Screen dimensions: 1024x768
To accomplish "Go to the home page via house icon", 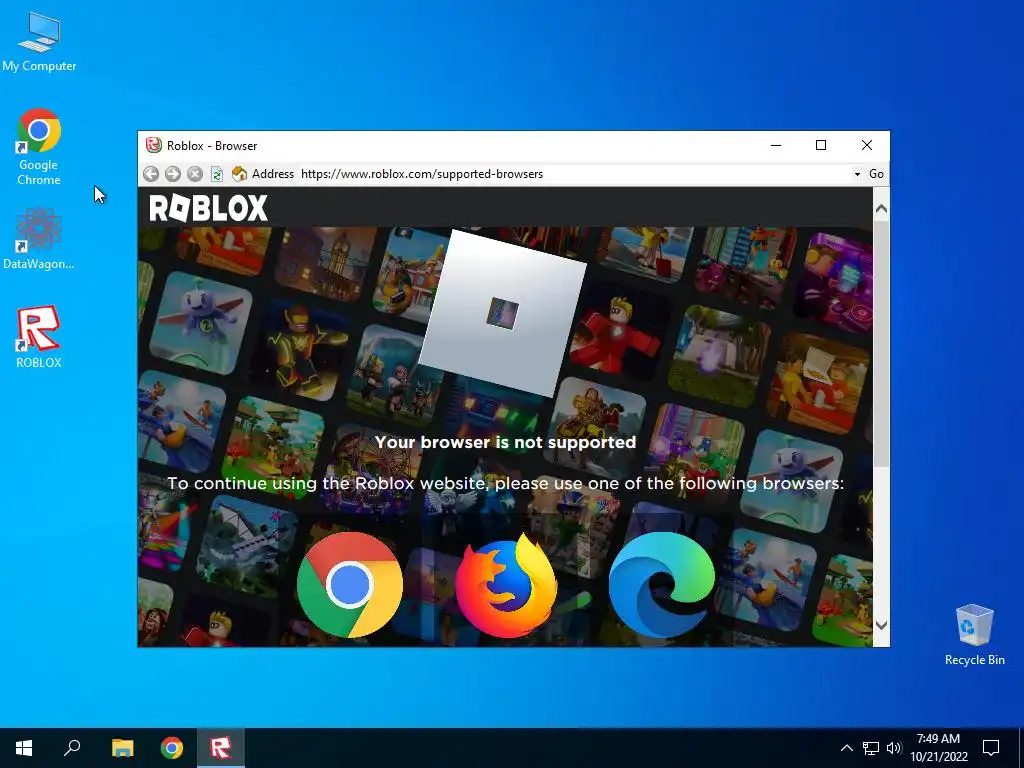I will [x=239, y=174].
